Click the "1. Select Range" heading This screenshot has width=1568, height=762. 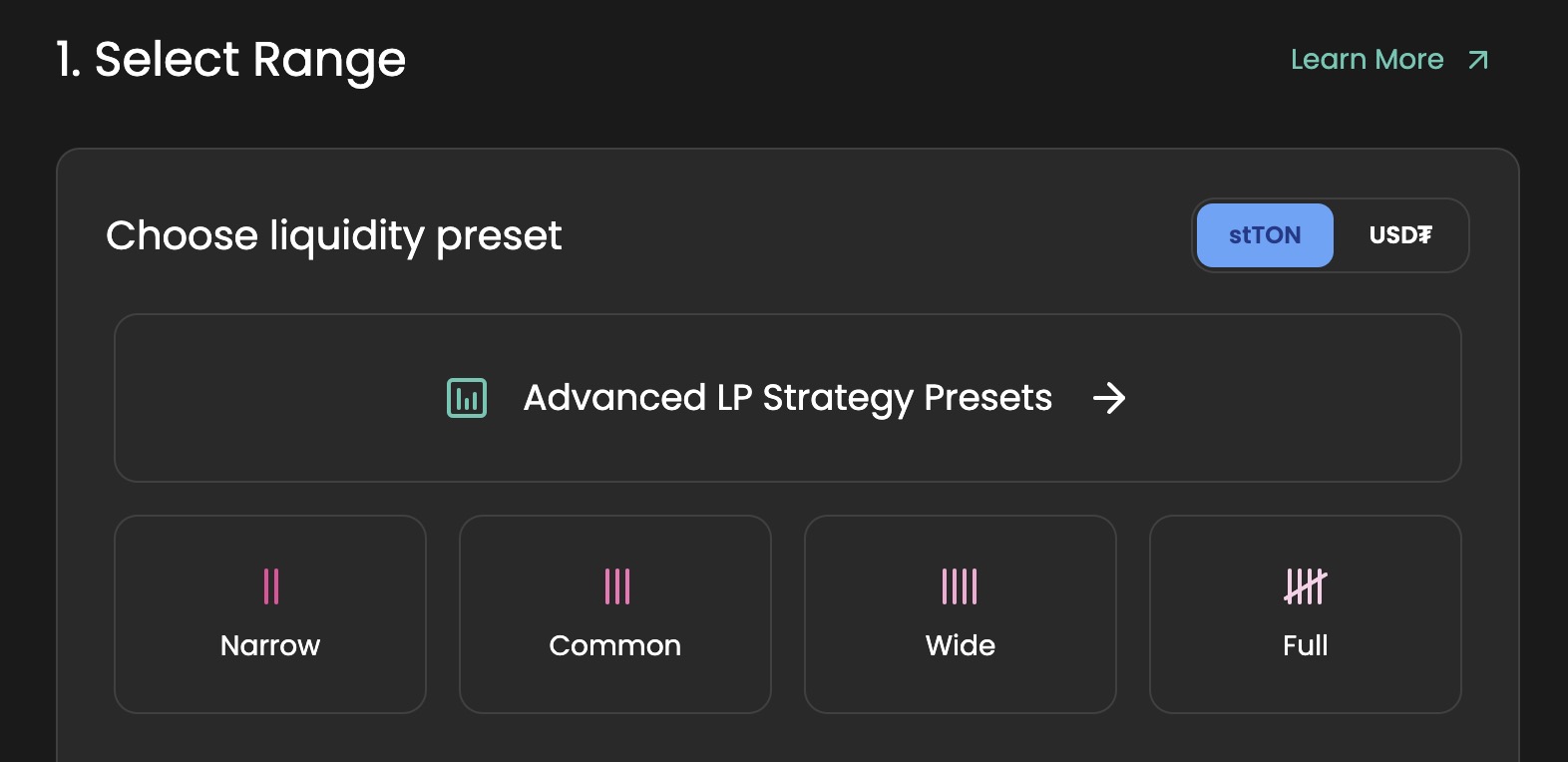click(231, 60)
